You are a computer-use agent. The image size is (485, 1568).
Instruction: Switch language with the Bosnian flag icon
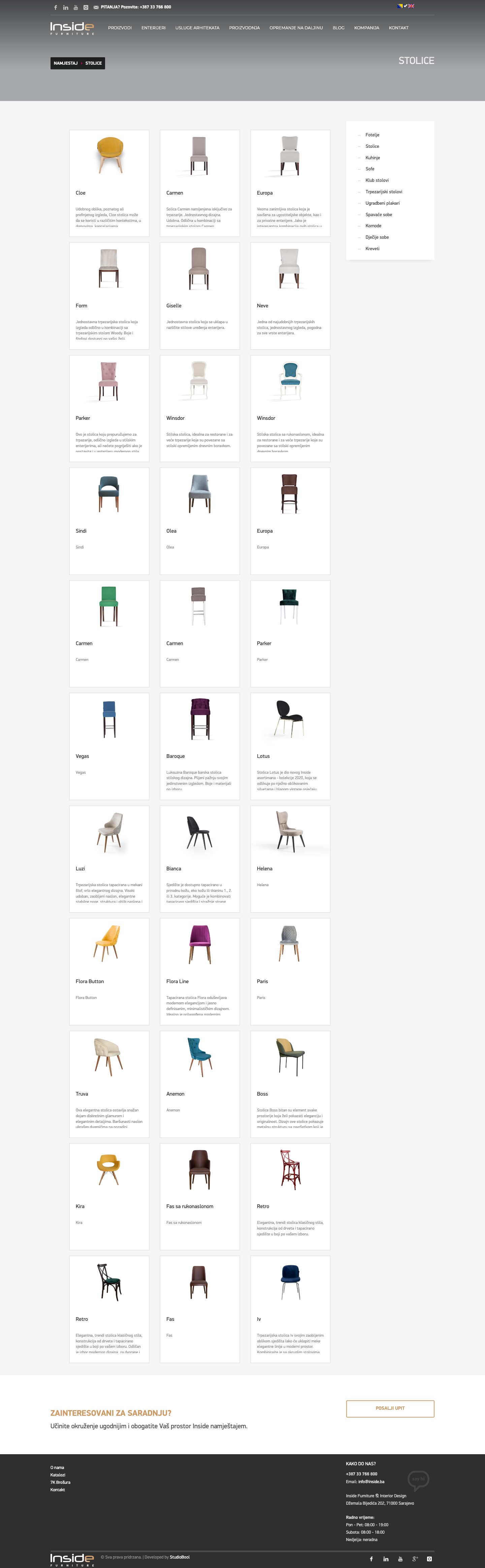tap(400, 6)
